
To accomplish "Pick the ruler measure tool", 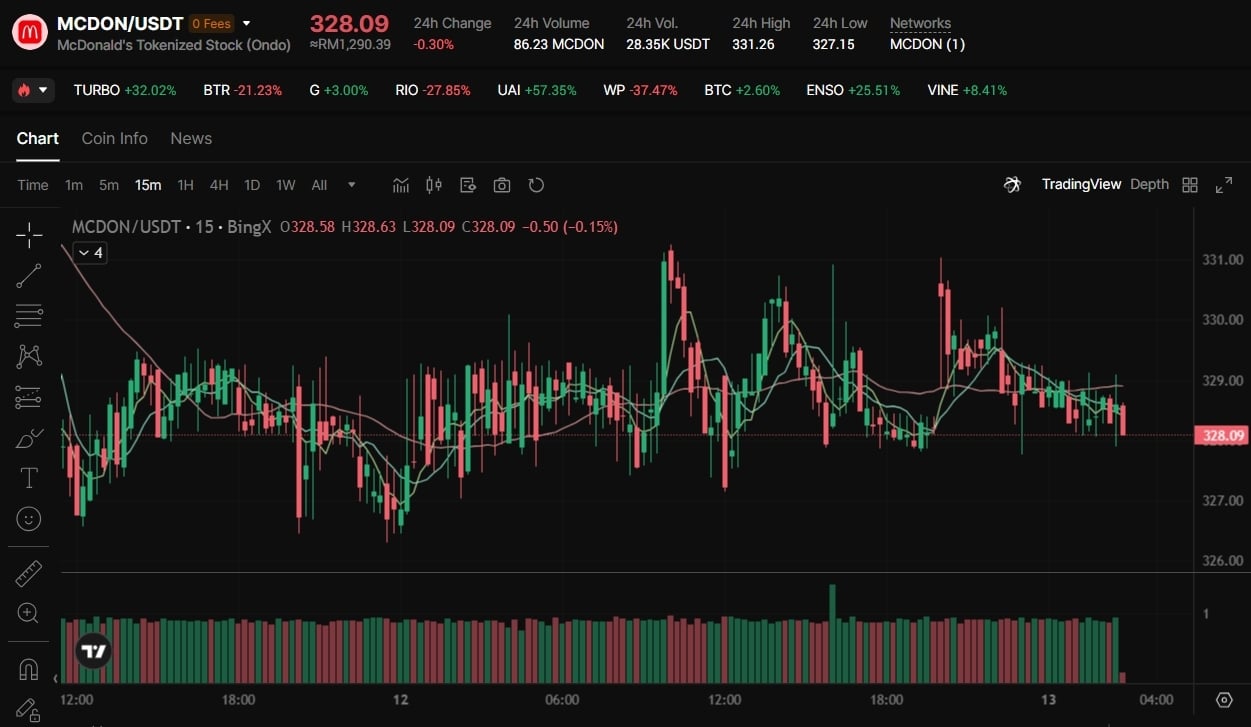I will pos(29,573).
